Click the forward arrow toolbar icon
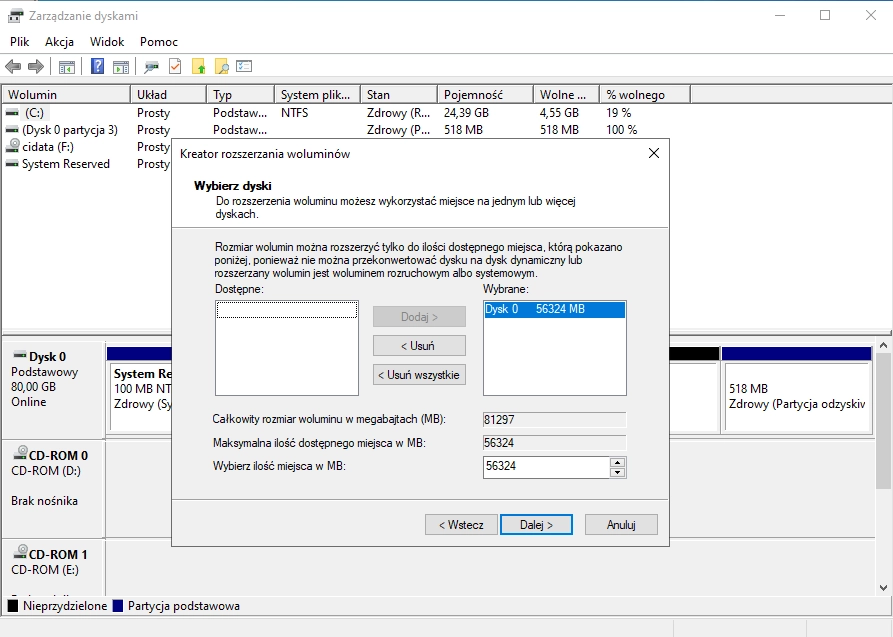The image size is (893, 637). tap(36, 67)
